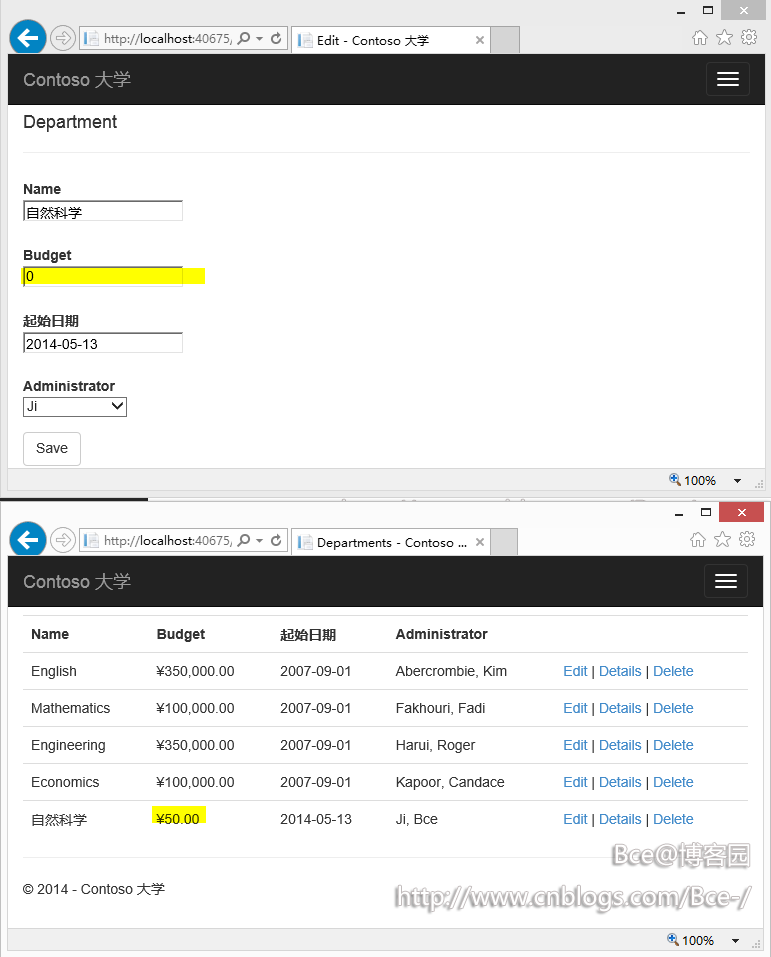Open tools gear in Departments browser window
Viewport: 771px width, 957px height.
(x=747, y=540)
